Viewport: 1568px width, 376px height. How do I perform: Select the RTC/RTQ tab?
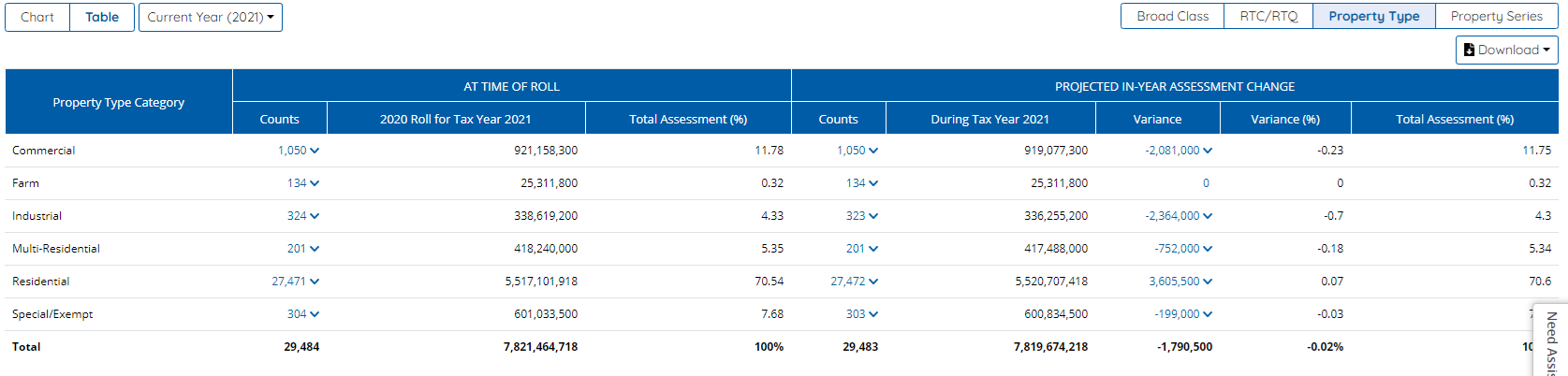click(1268, 16)
